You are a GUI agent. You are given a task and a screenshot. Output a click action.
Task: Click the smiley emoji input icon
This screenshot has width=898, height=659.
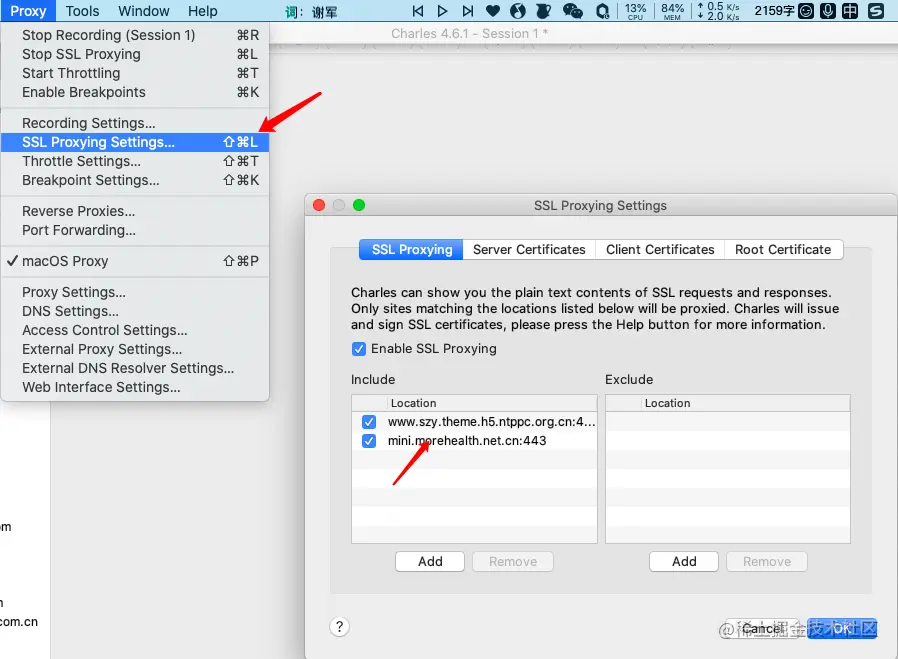pyautogui.click(x=806, y=11)
